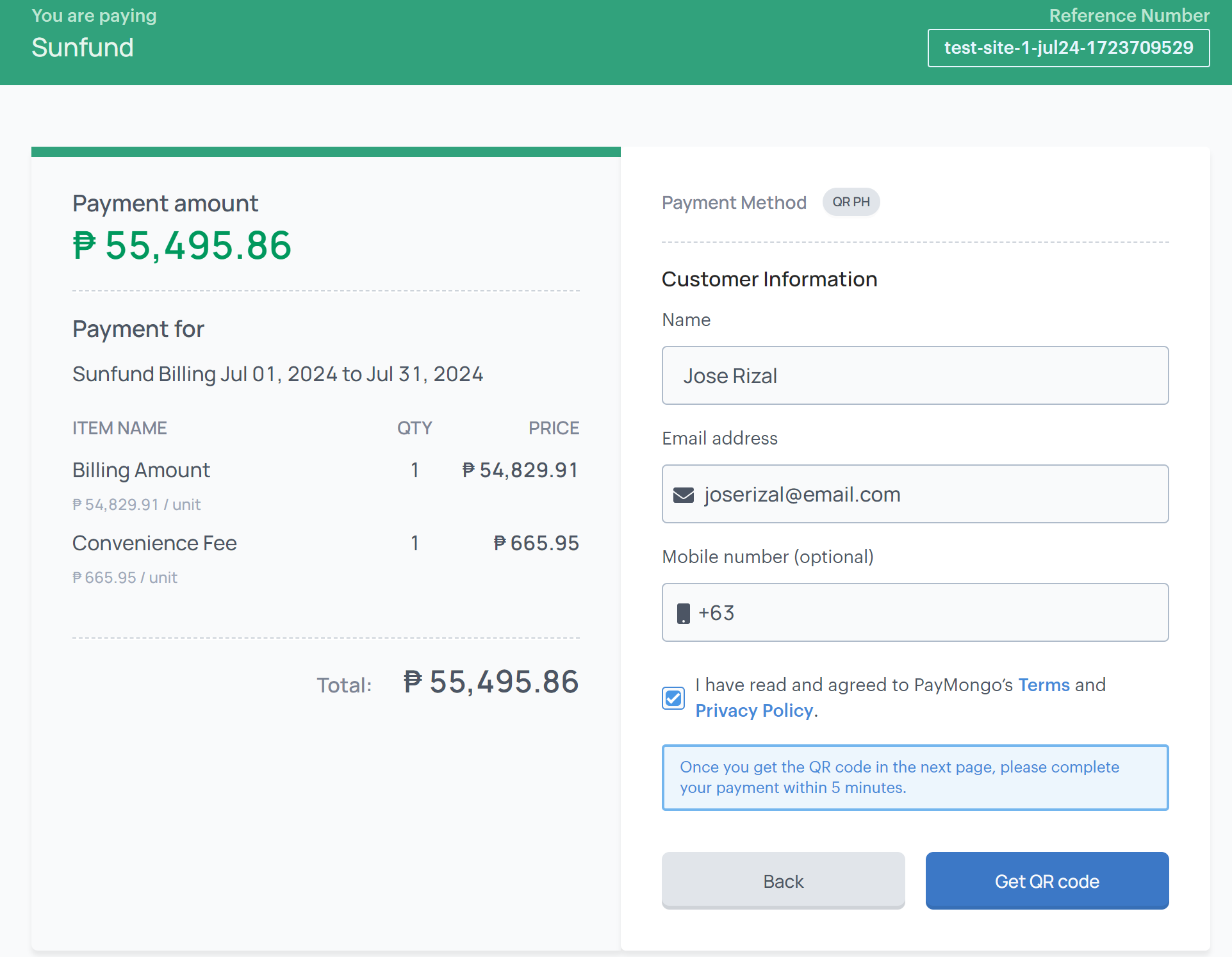Screen dimensions: 1232x957
Task: Click the Payment Method label
Action: click(x=734, y=202)
